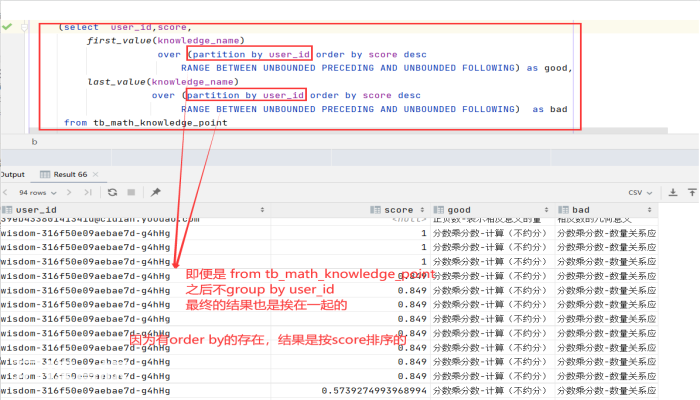Click the stop execution square icon
This screenshot has width=700, height=400.
pyautogui.click(x=131, y=192)
